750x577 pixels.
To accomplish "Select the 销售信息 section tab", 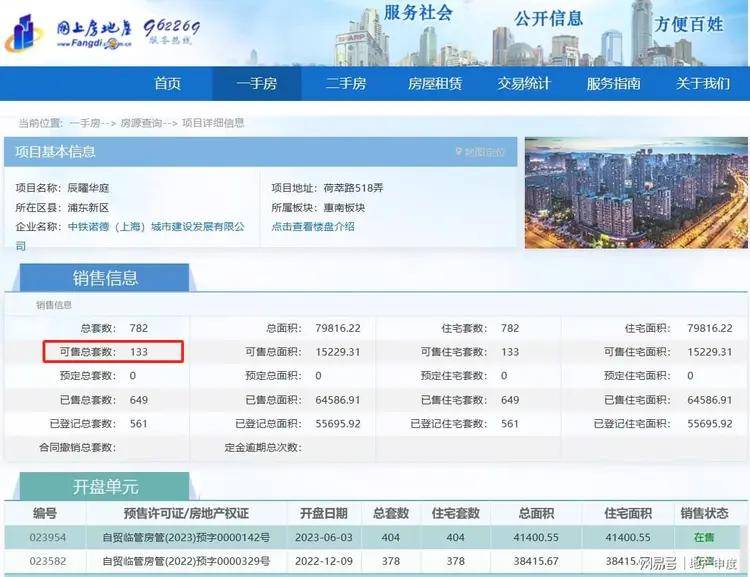I will click(x=105, y=278).
